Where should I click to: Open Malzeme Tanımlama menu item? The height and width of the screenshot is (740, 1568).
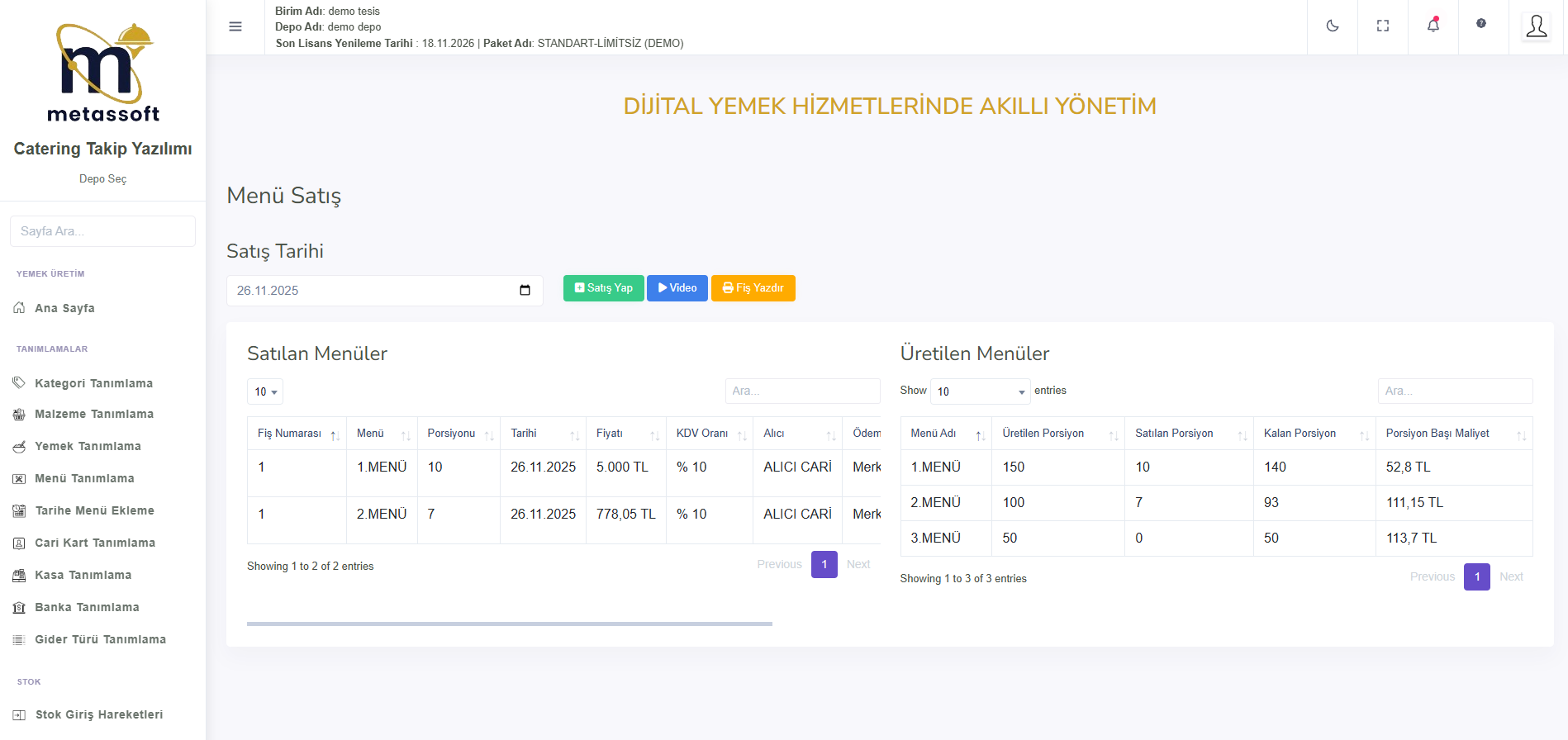(x=94, y=414)
